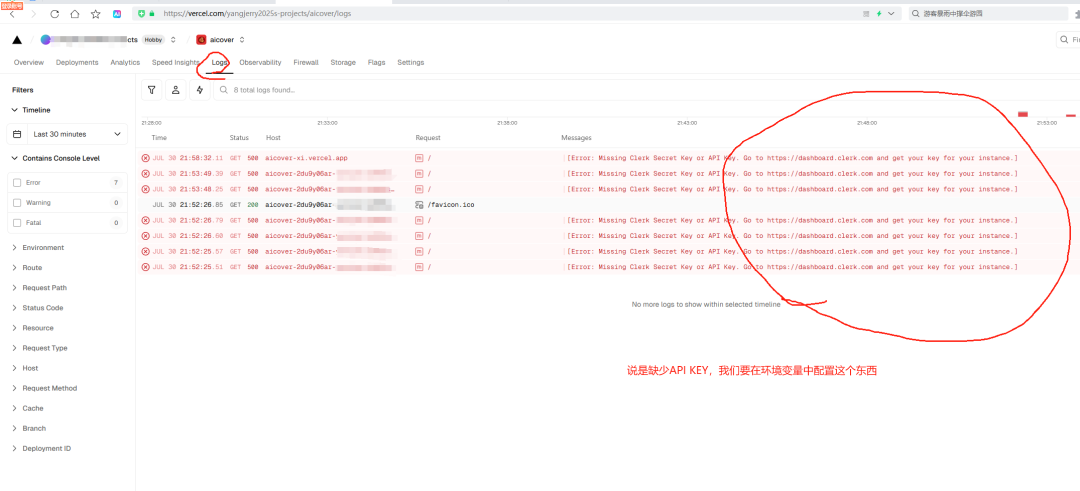Click the filter funnel icon button
The height and width of the screenshot is (491, 1080).
click(x=151, y=90)
